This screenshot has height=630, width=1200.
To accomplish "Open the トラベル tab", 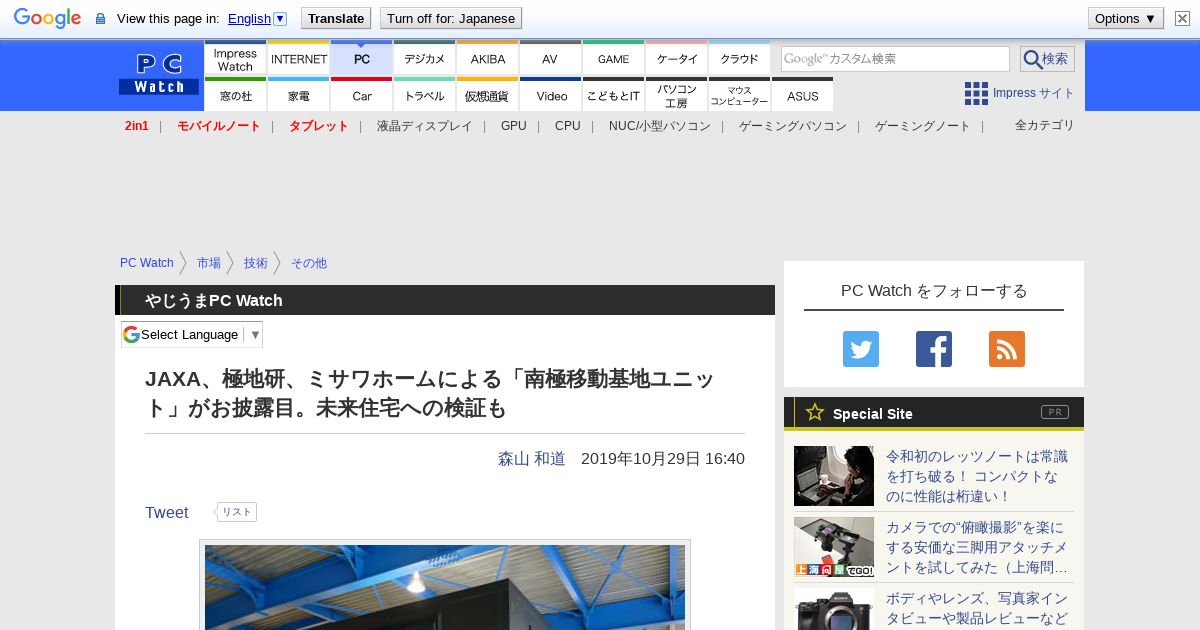I will [425, 96].
